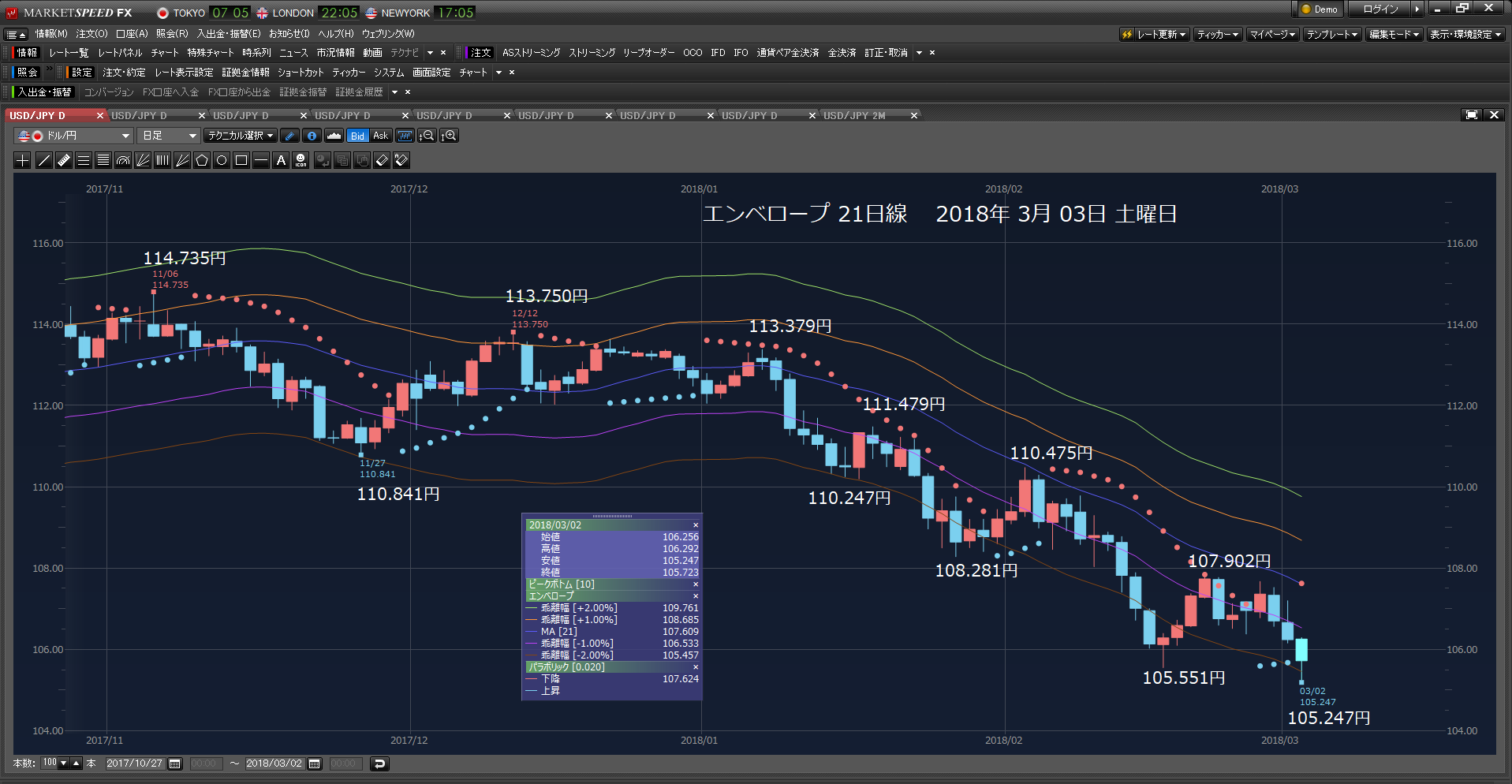Open the 日足 timeframe dropdown
This screenshot has height=784, width=1512.
(x=168, y=136)
